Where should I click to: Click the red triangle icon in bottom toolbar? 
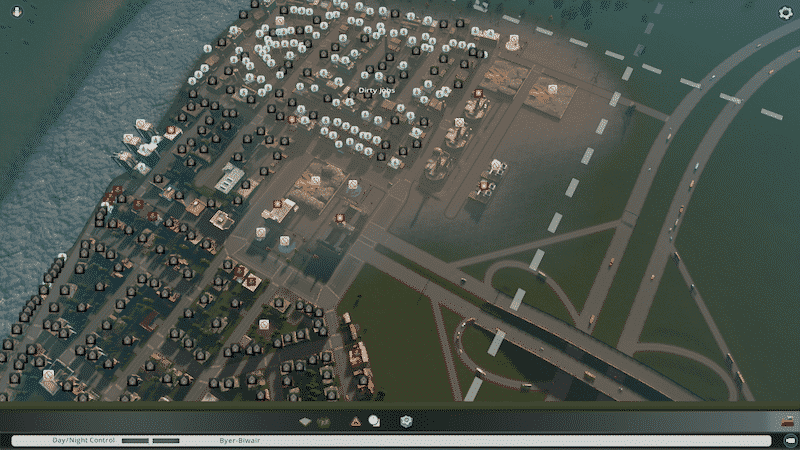355,422
